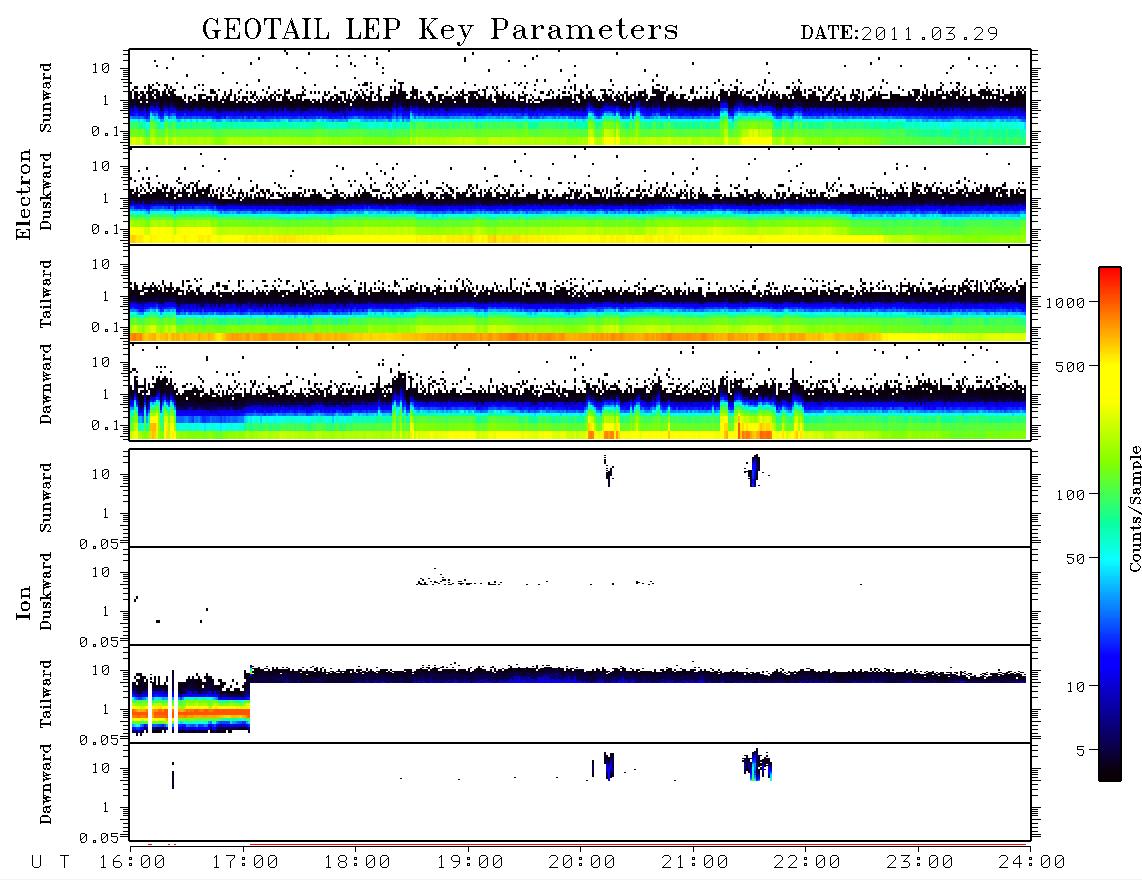Click the Ion Dawnward burst near 20:15
This screenshot has width=1142, height=880.
coord(609,766)
